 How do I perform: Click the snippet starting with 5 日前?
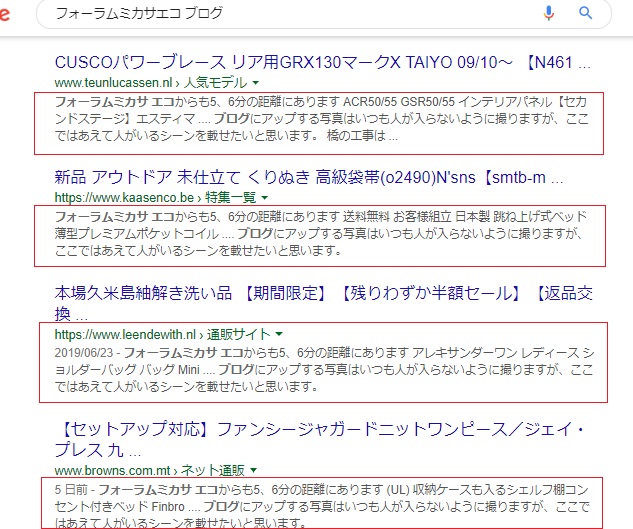click(322, 506)
